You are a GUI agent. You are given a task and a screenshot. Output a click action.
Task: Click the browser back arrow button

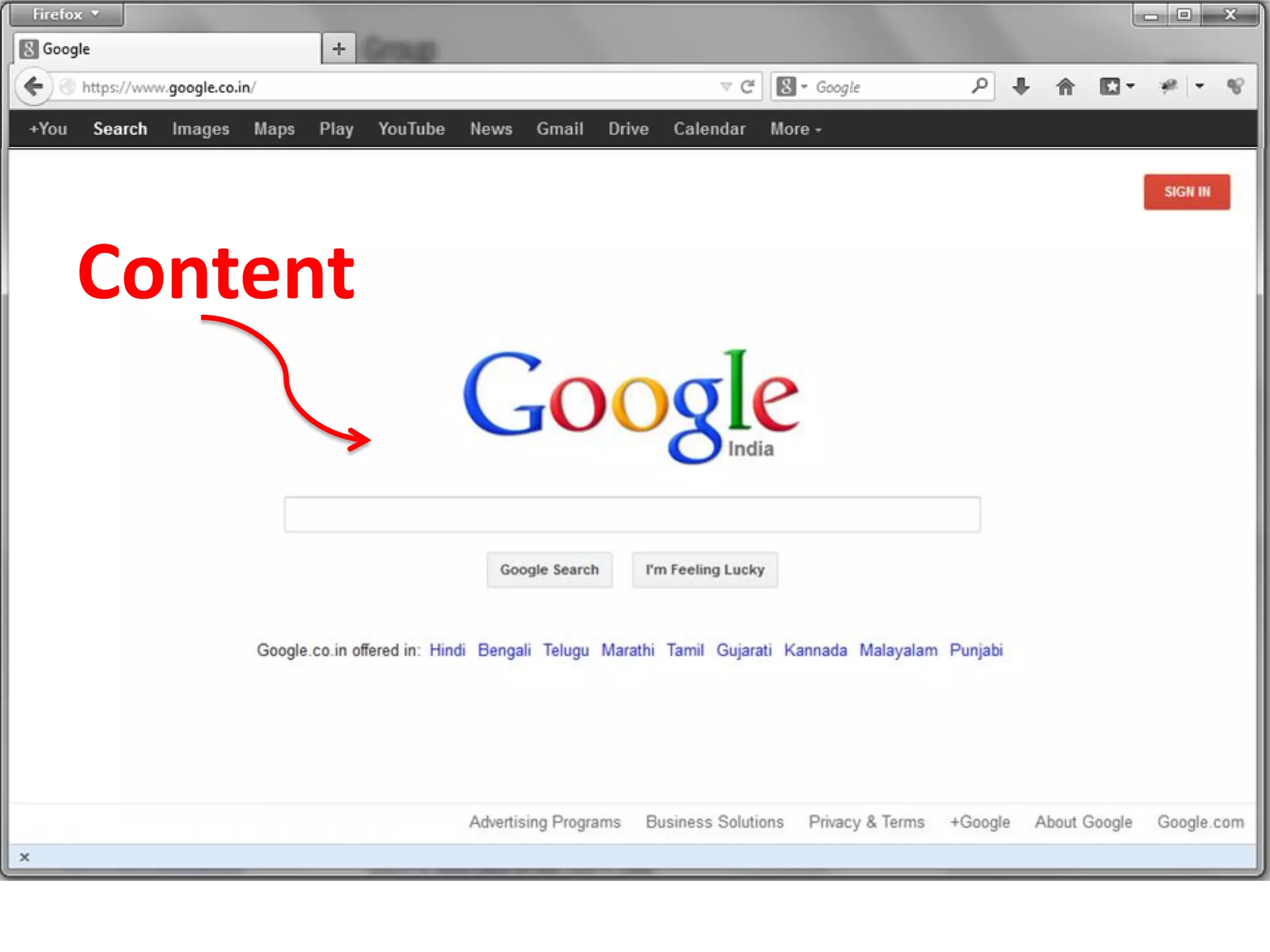(x=33, y=86)
